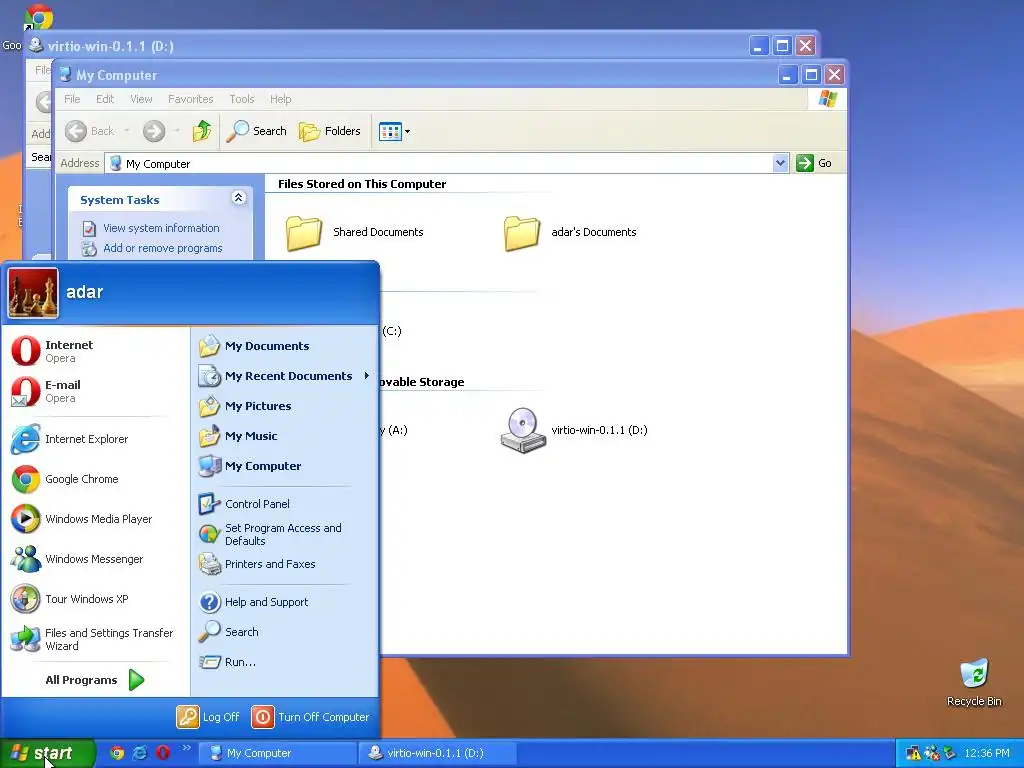
Task: Open Favorites menu in My Computer
Action: [x=191, y=99]
